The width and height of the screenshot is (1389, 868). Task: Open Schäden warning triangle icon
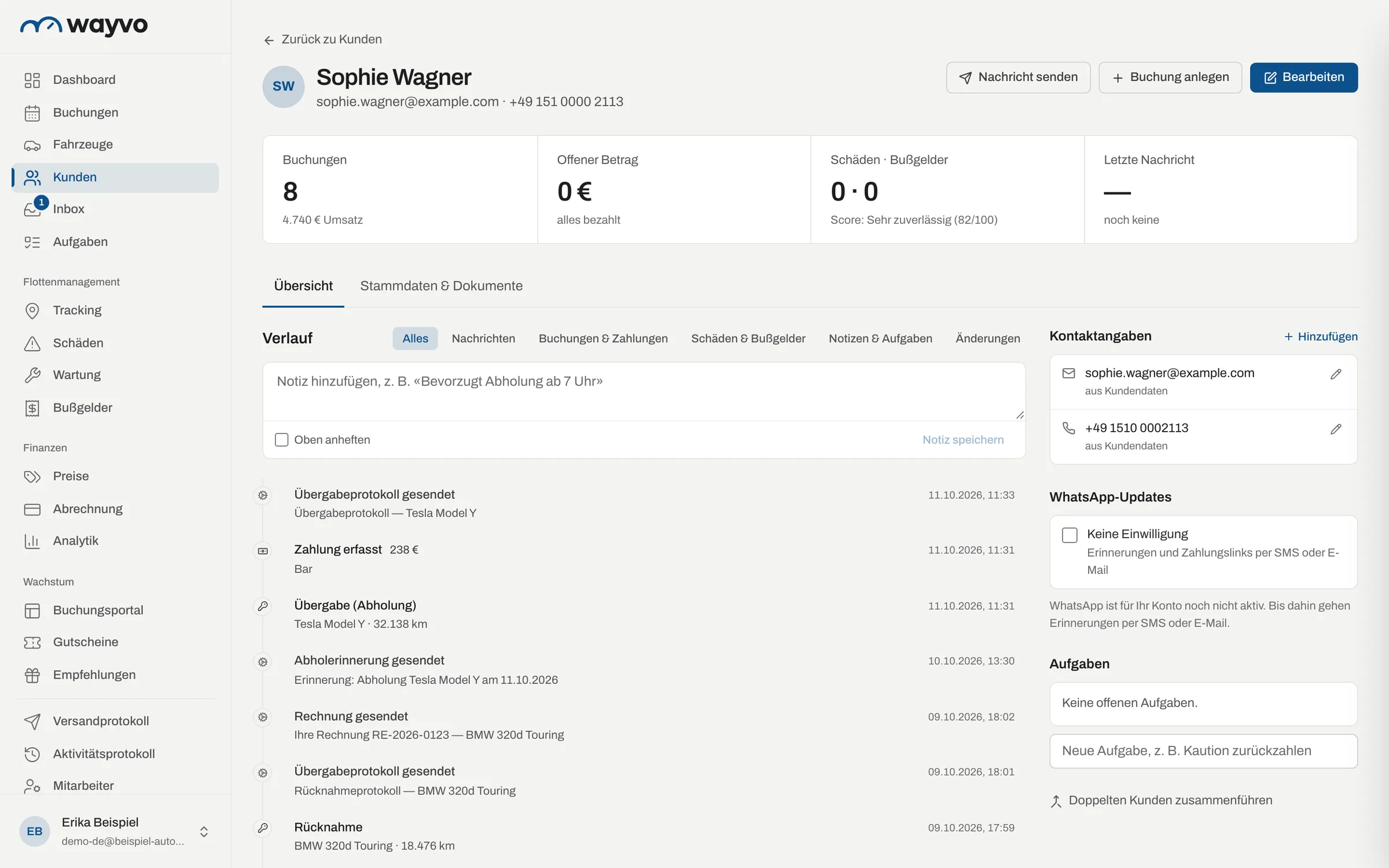(x=32, y=343)
